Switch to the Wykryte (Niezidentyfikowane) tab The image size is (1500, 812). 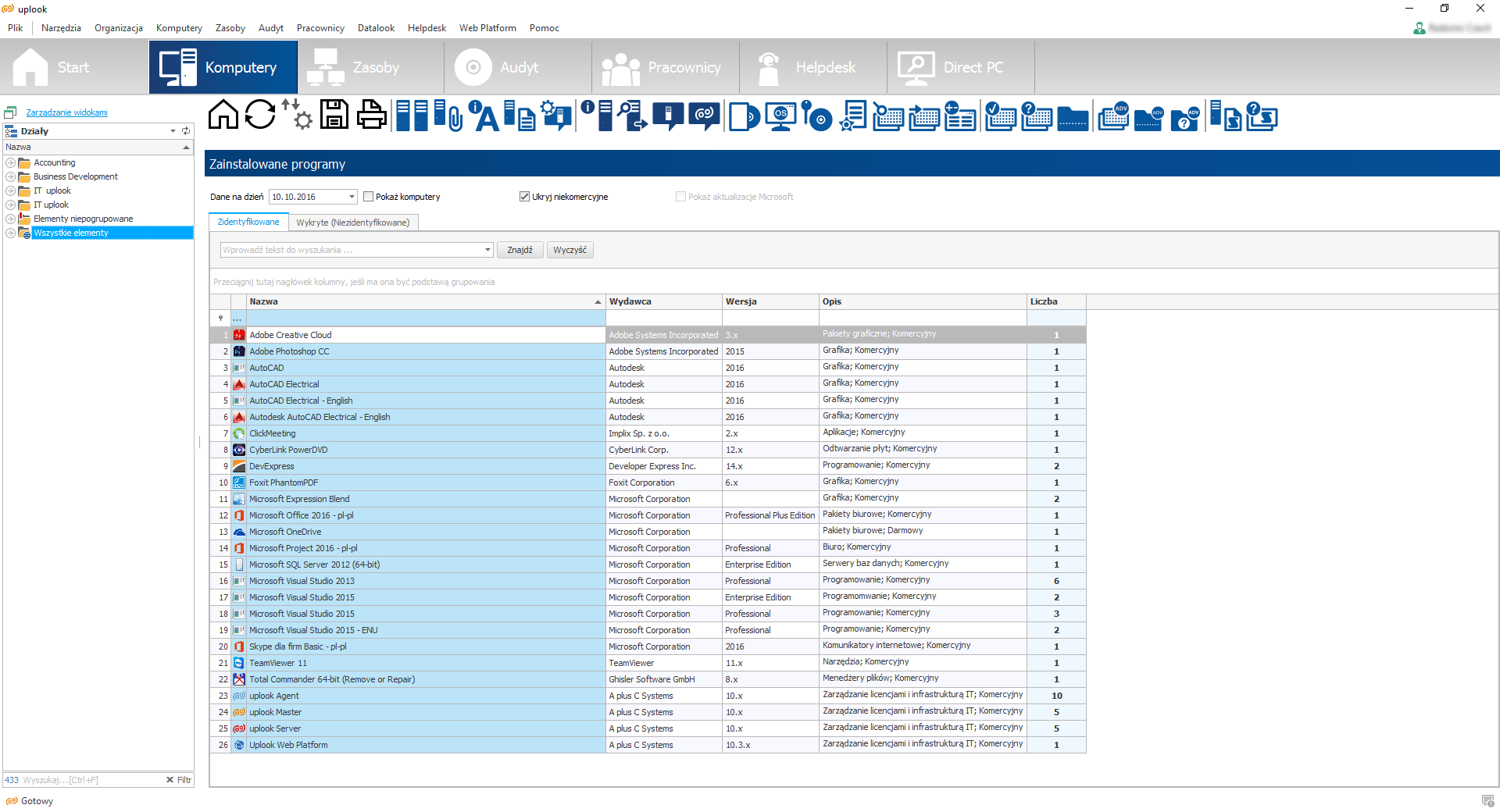pyautogui.click(x=352, y=223)
